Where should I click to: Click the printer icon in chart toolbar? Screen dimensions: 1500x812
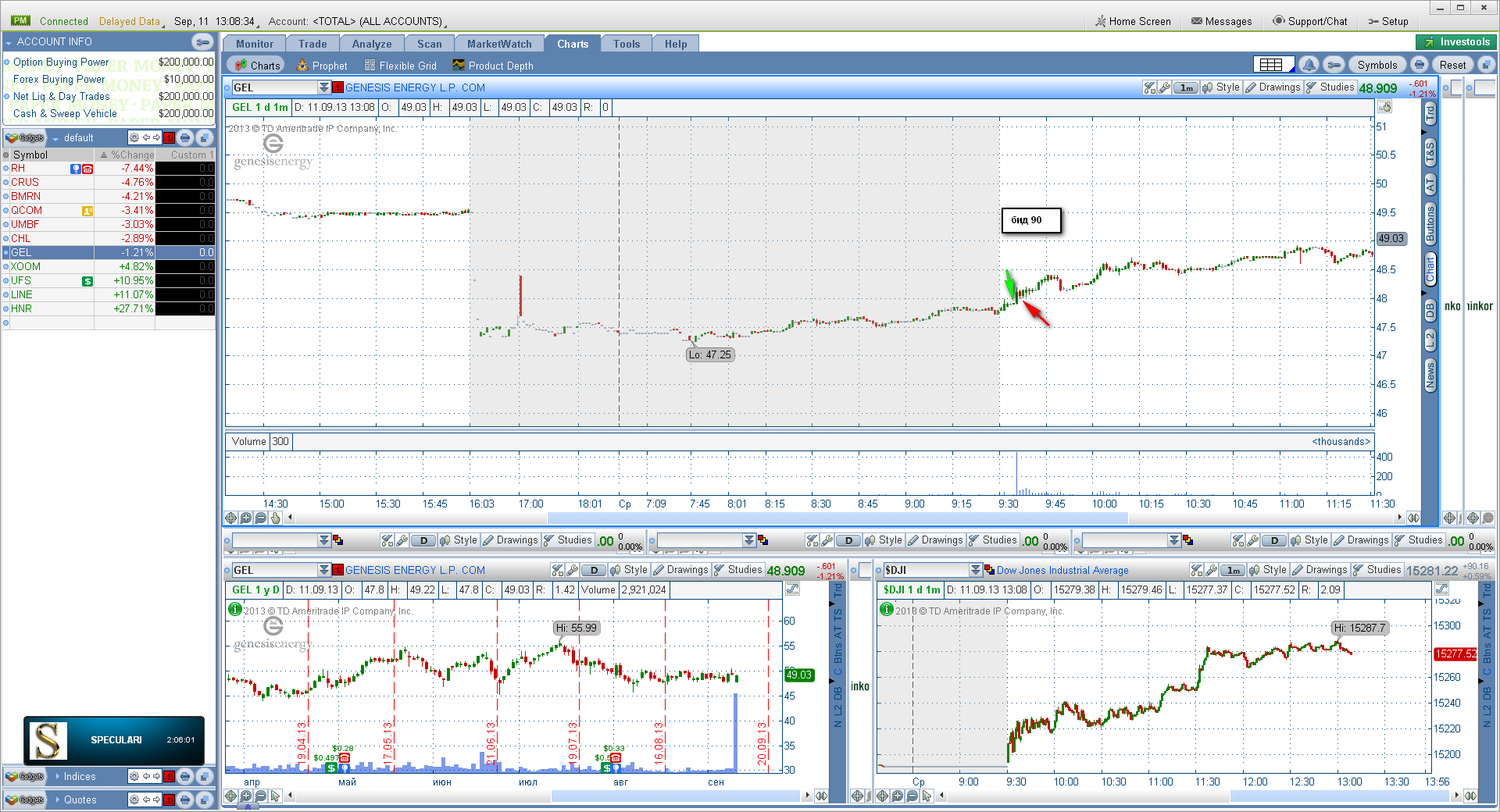coord(1420,65)
